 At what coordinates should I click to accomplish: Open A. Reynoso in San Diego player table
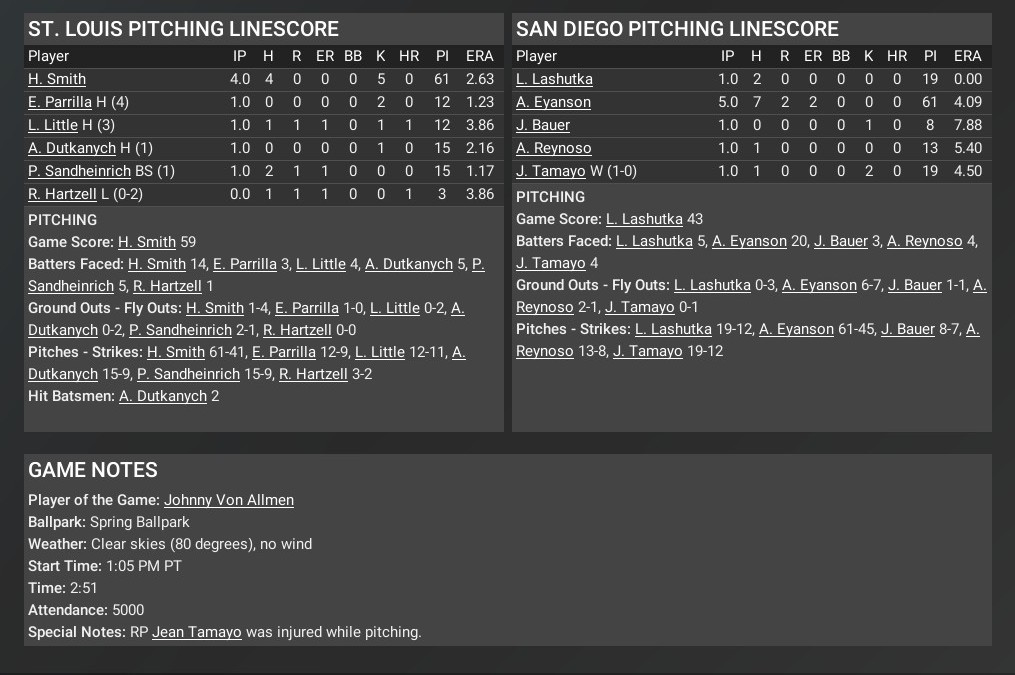(554, 148)
